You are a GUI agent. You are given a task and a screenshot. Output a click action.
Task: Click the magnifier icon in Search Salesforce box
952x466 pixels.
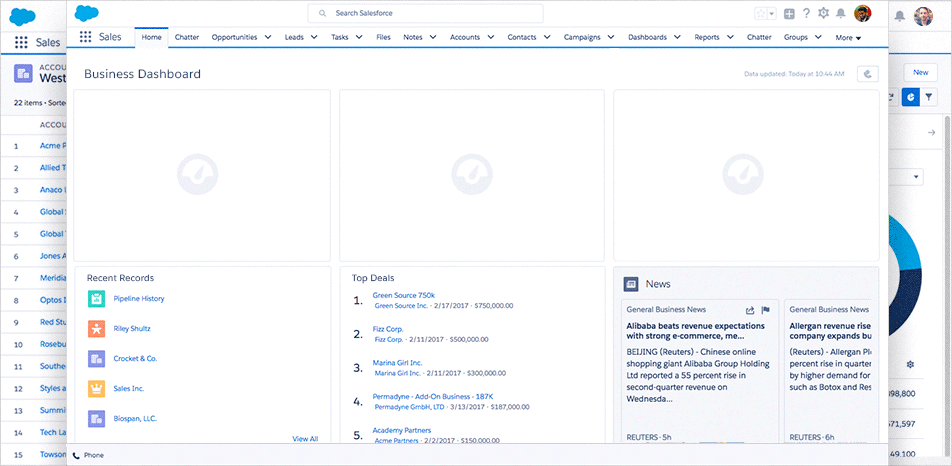coord(322,13)
